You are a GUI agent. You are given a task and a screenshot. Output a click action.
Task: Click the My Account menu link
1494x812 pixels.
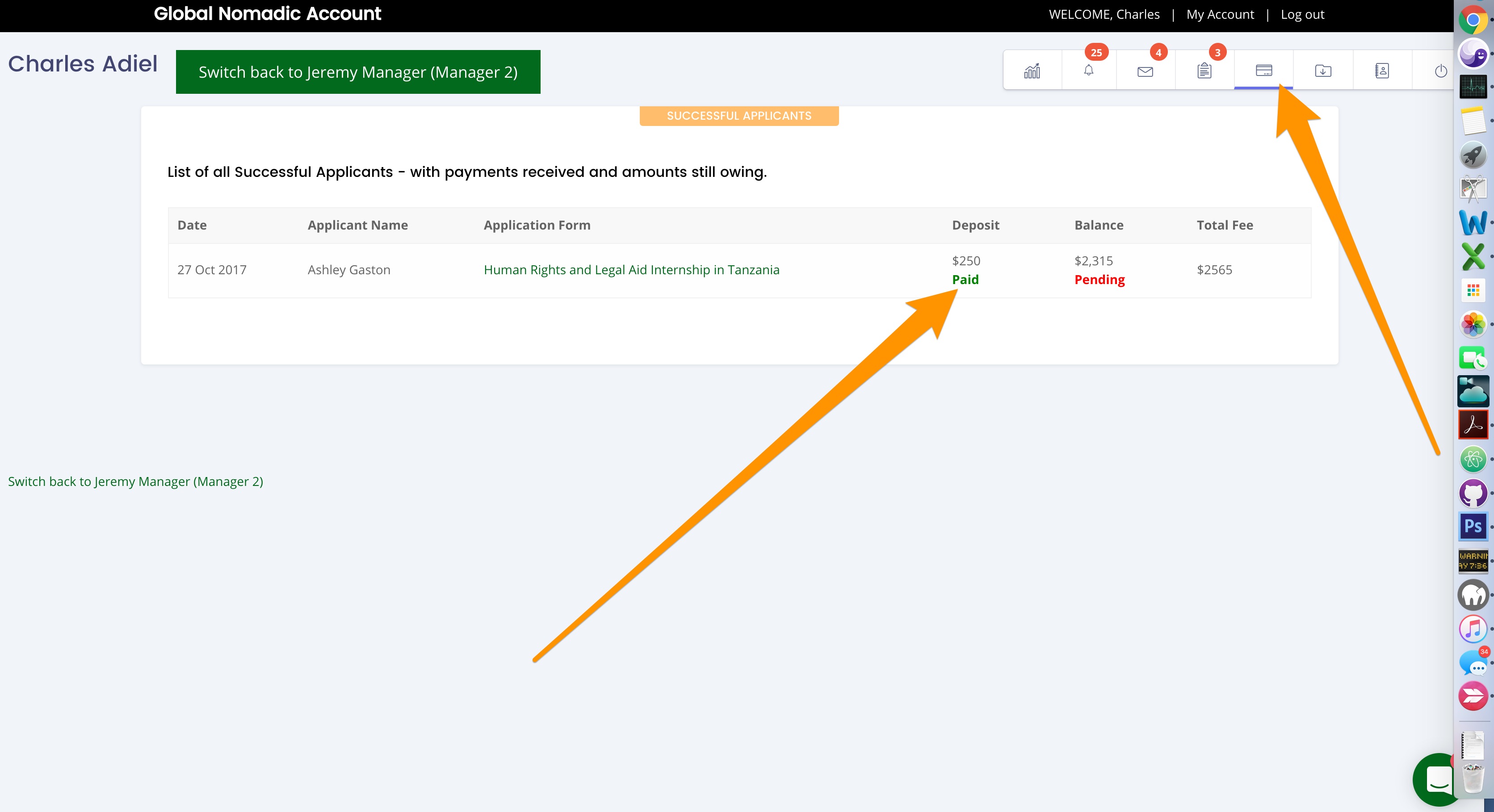pyautogui.click(x=1220, y=14)
